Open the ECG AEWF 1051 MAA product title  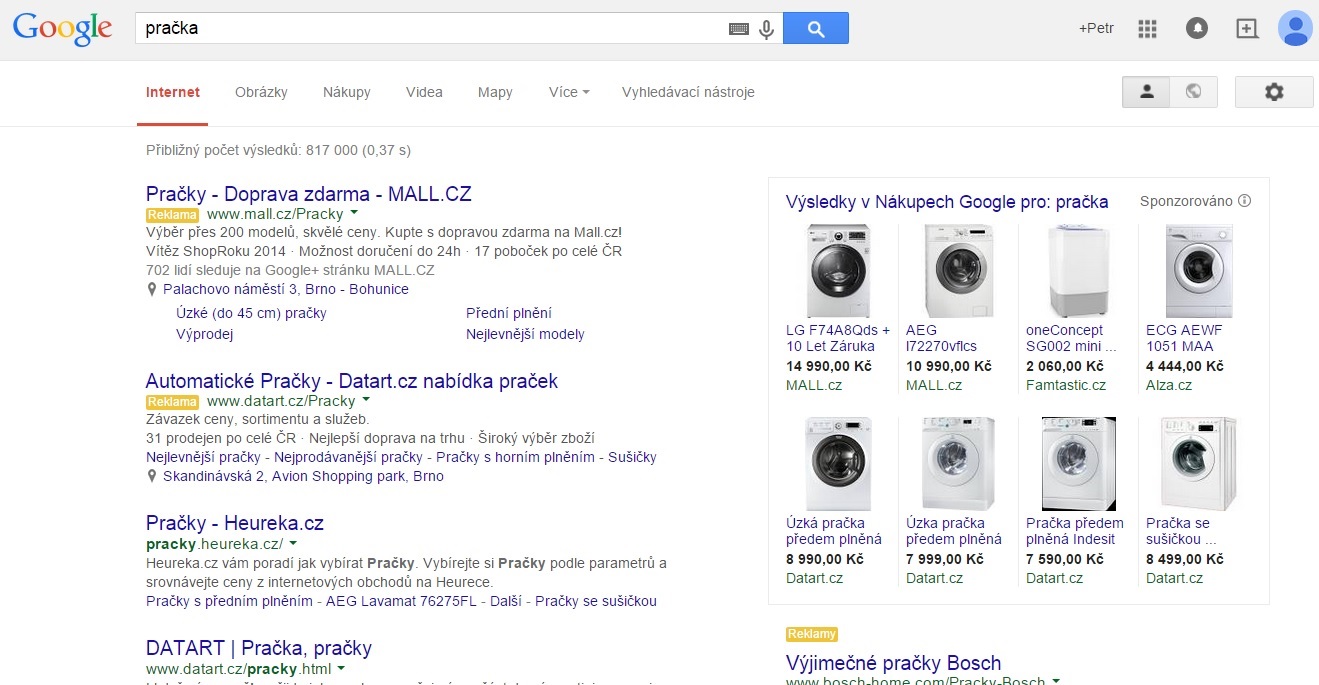tap(1184, 338)
